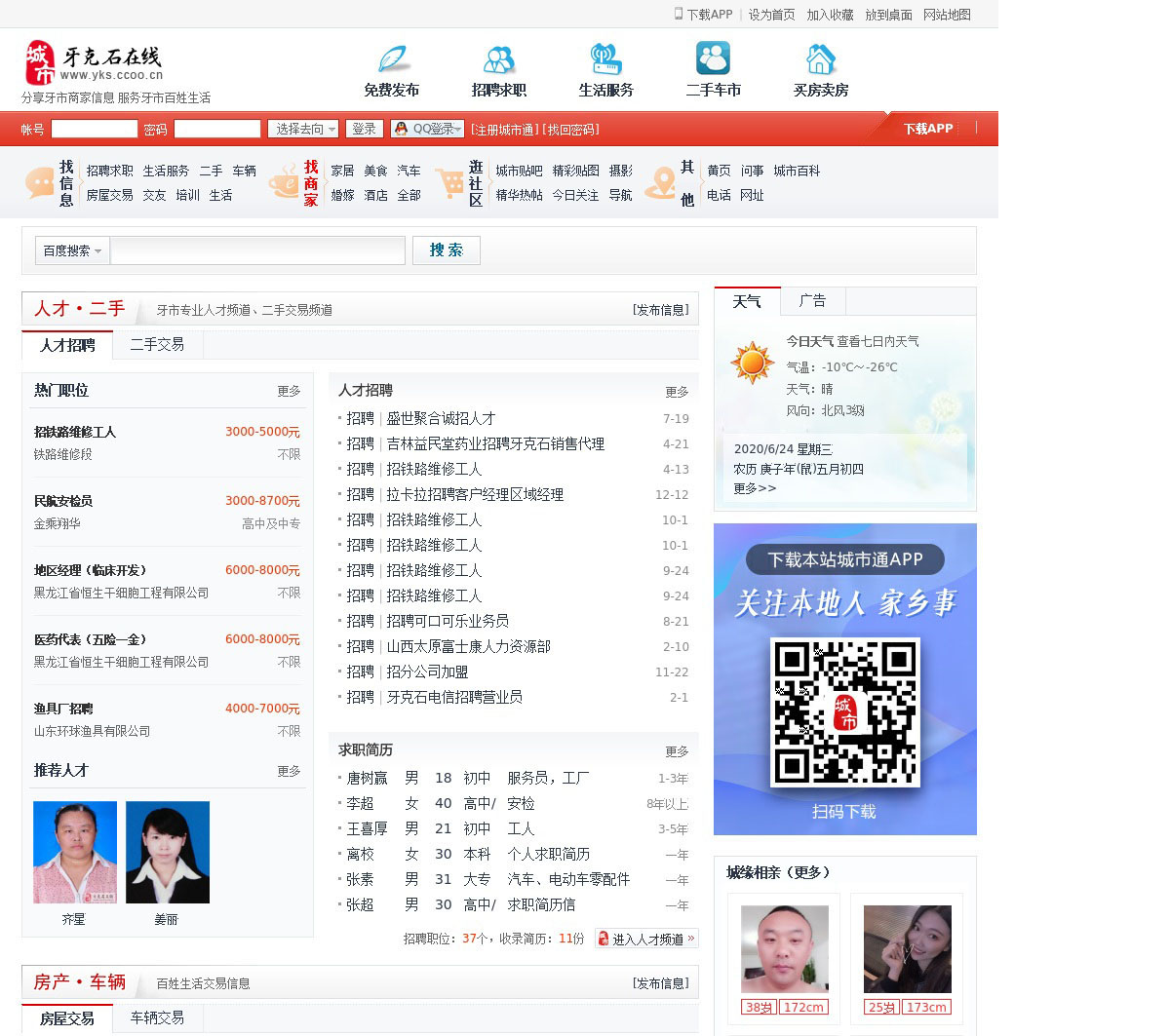Open the 百度搜索 engine dropdown

72,251
